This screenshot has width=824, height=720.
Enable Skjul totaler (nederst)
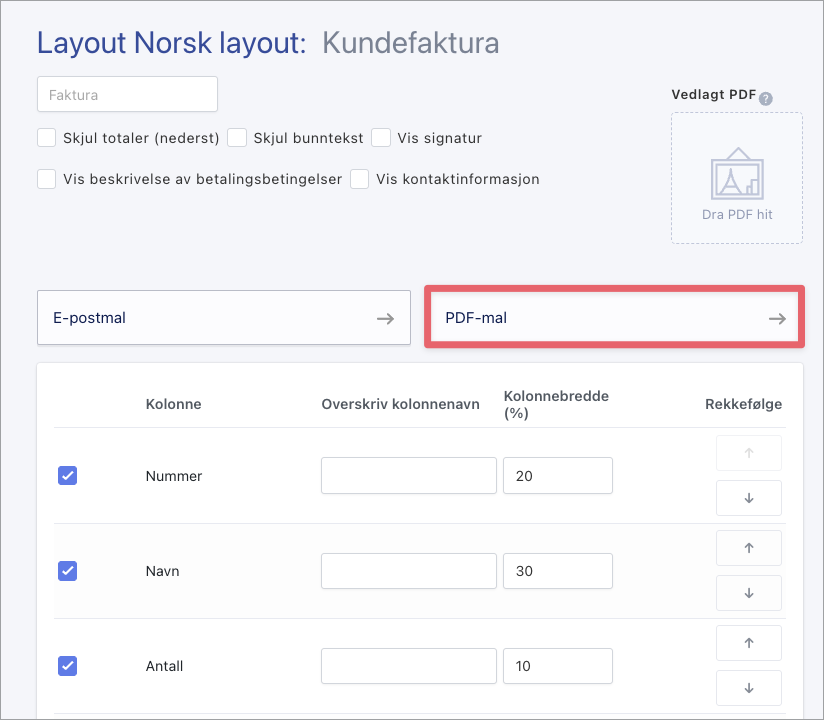pyautogui.click(x=46, y=138)
